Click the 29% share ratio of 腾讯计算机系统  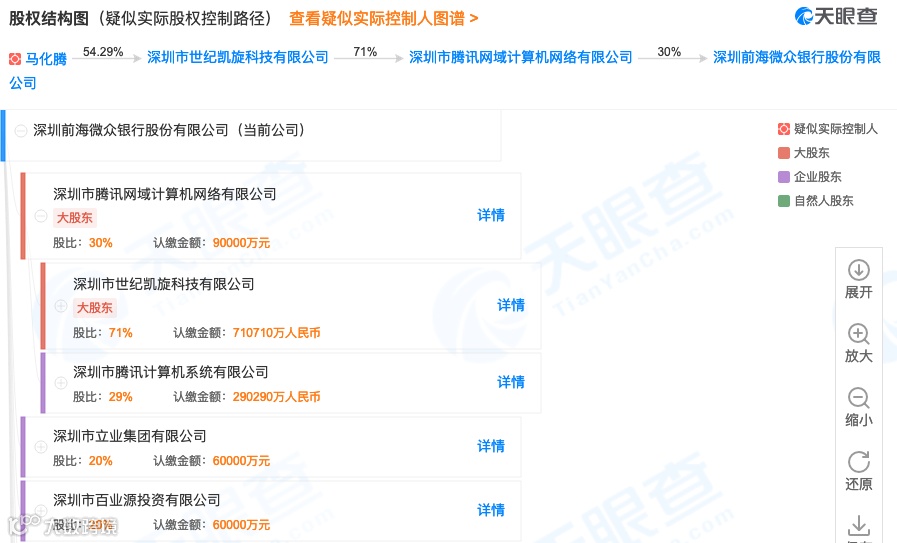(x=121, y=397)
